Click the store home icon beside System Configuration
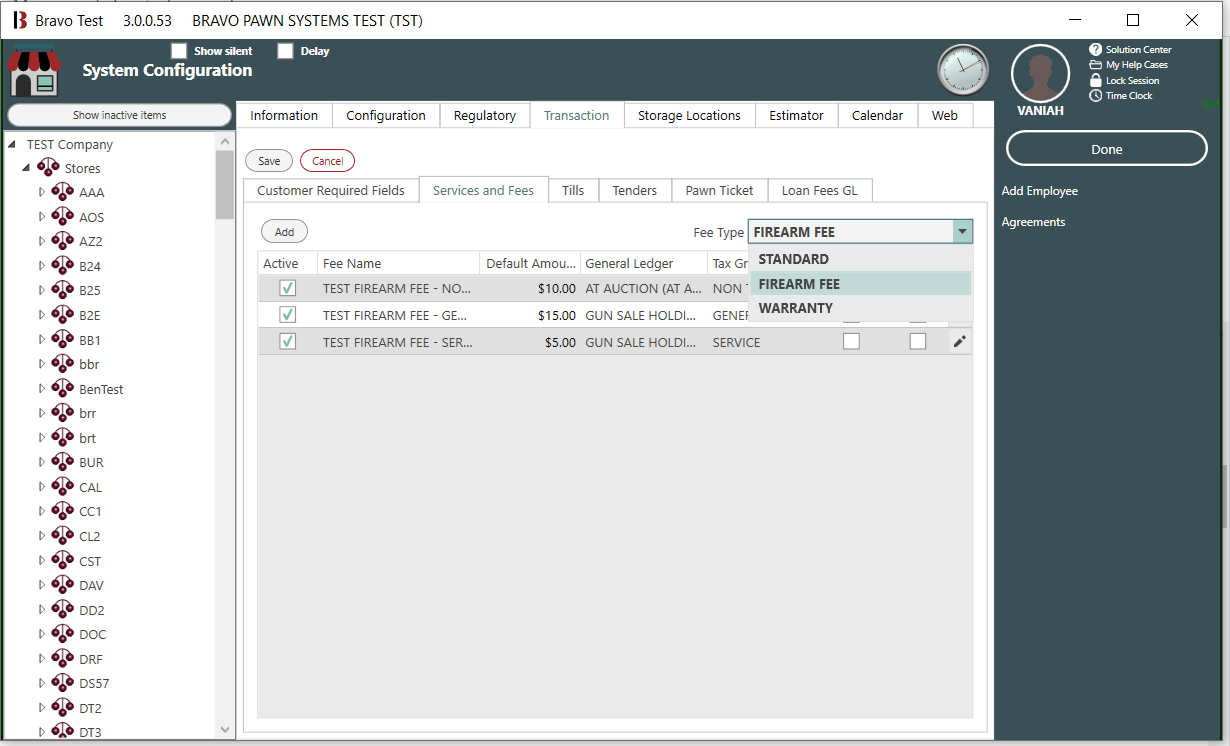 point(34,72)
